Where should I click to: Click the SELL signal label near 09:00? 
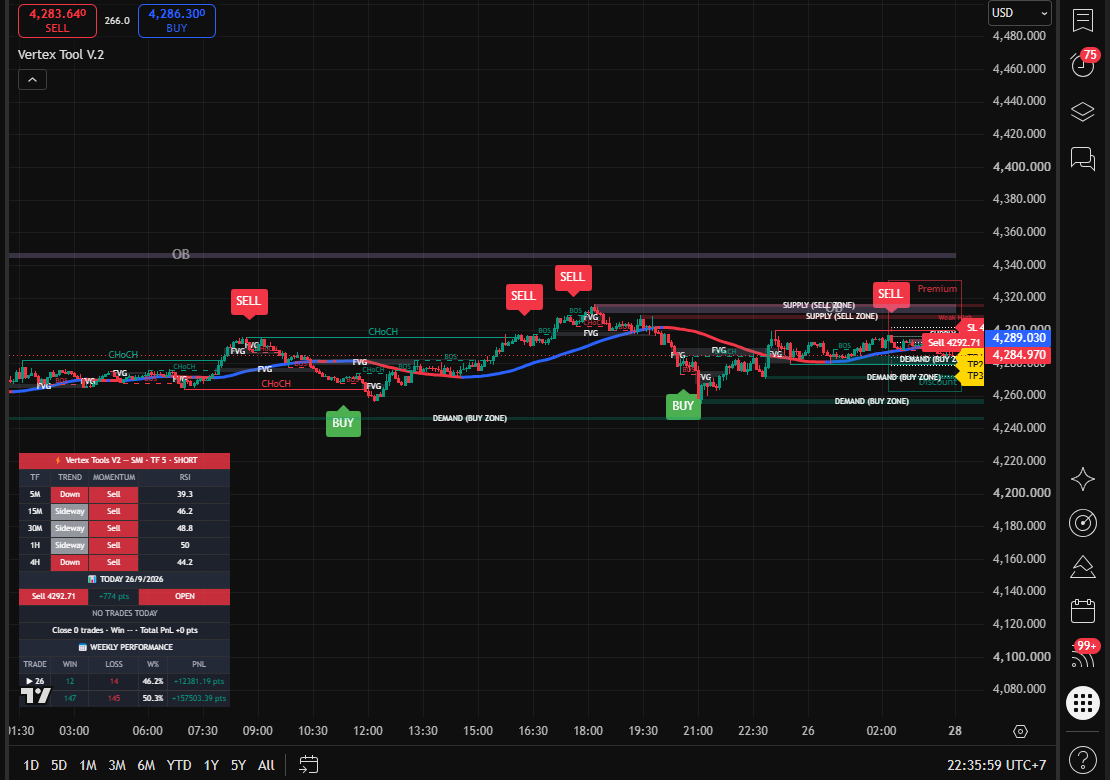[x=248, y=301]
